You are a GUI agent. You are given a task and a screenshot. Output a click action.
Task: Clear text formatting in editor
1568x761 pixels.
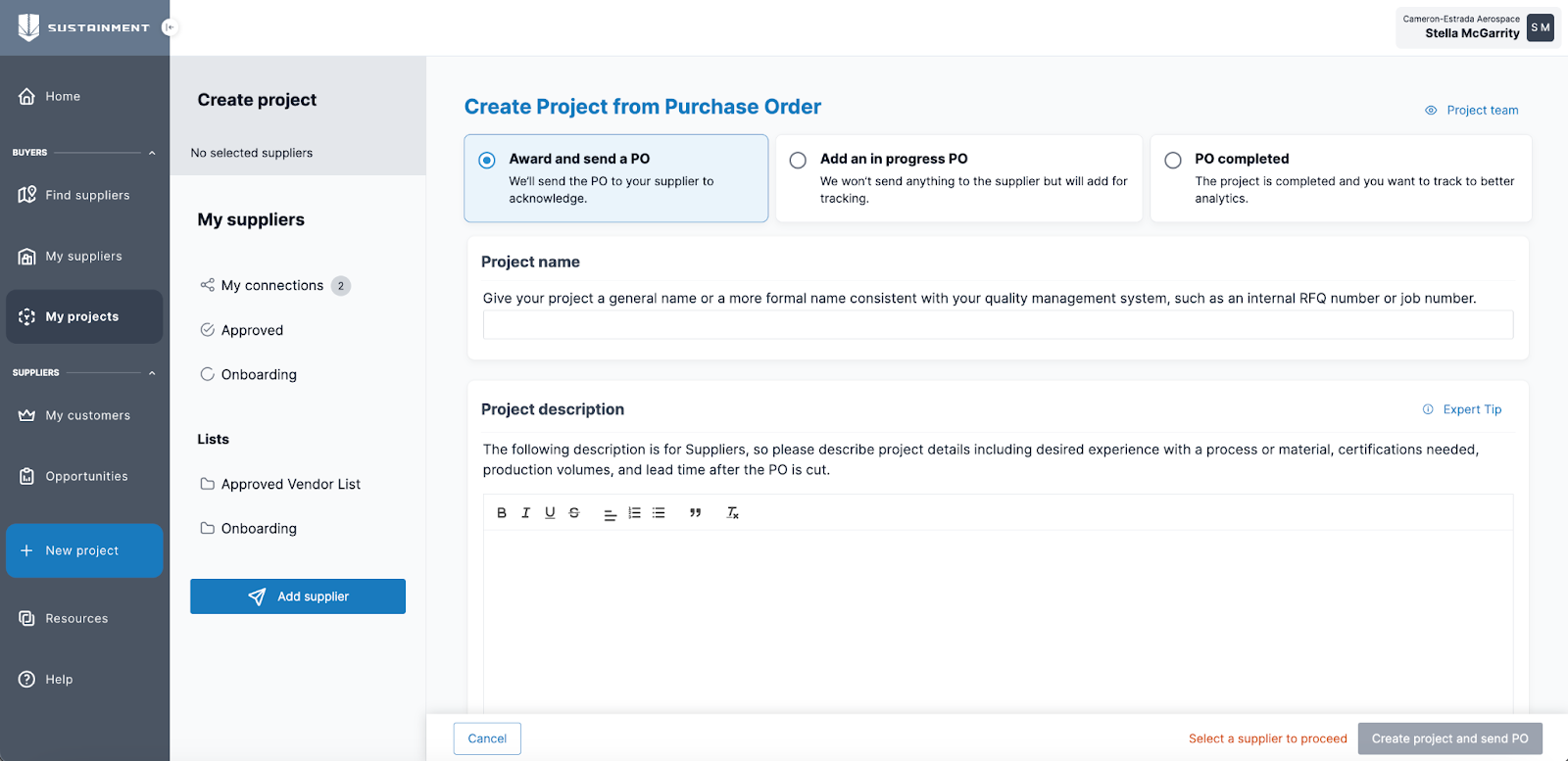[x=732, y=512]
